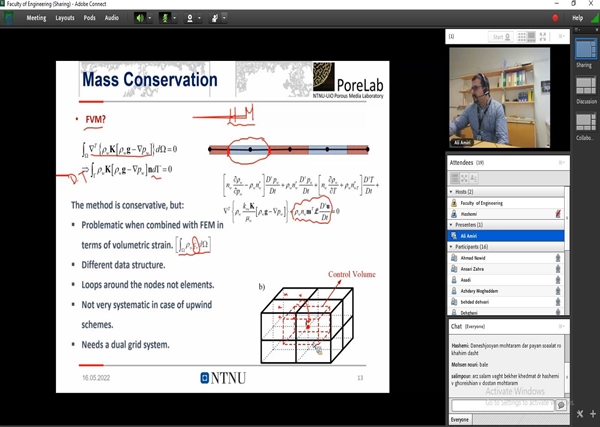Open the Pods menu
600x427 pixels.
click(90, 18)
